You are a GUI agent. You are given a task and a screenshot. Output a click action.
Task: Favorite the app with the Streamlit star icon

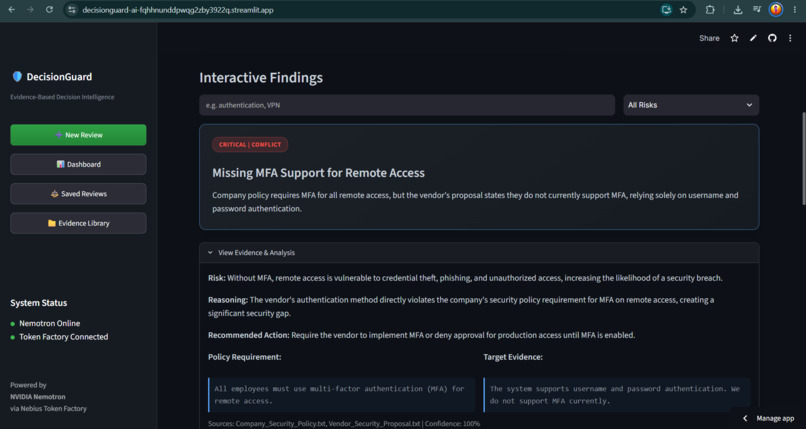pyautogui.click(x=735, y=38)
